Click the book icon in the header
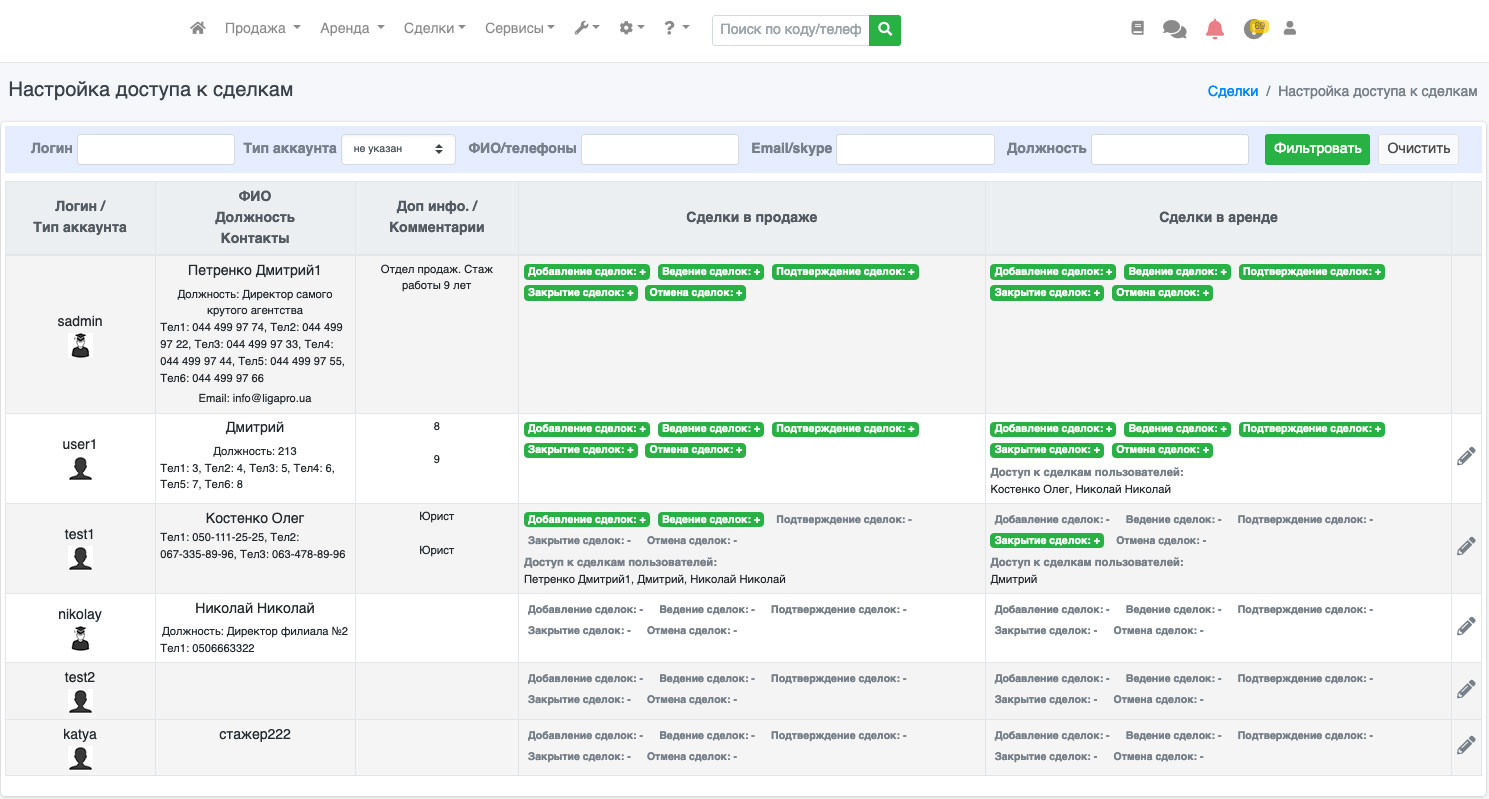Screen dimensions: 1489x799 [1137, 29]
